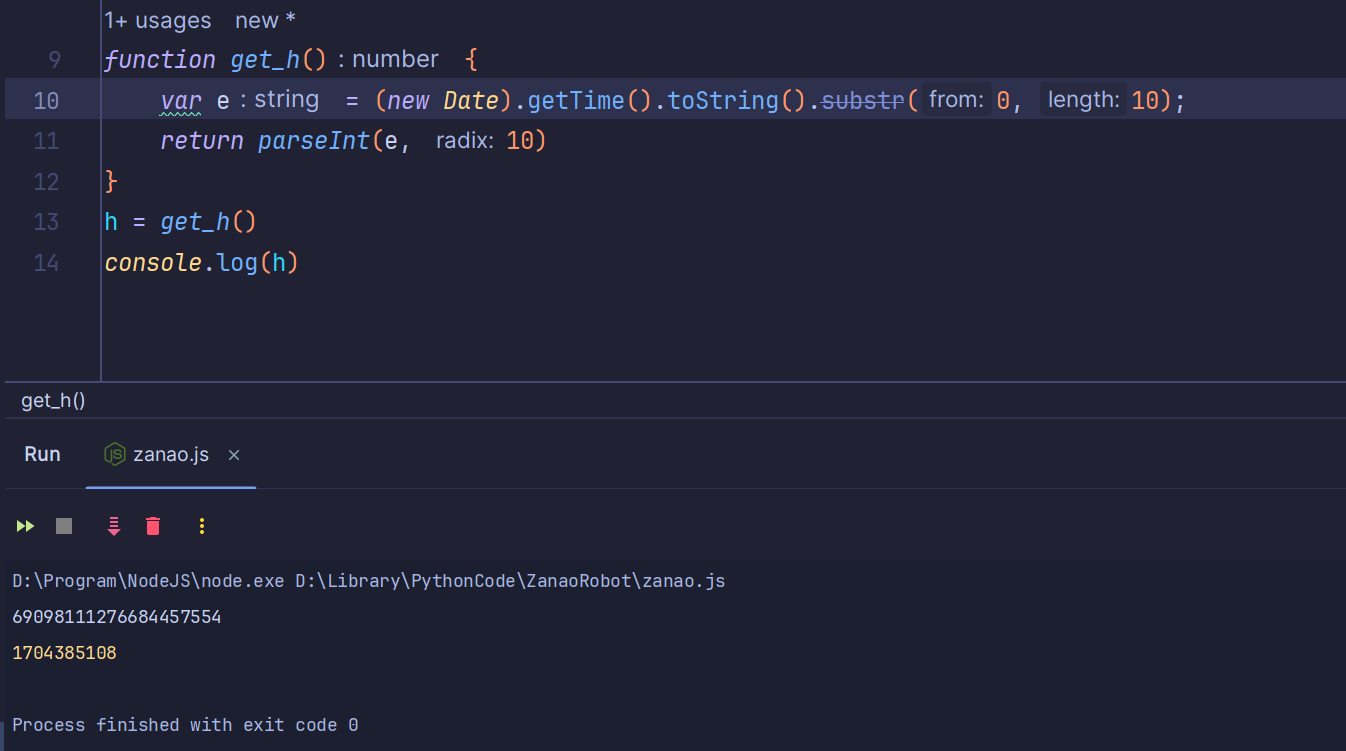Select the zanao.js run tab
Viewport: 1346px width, 751px height.
click(171, 454)
